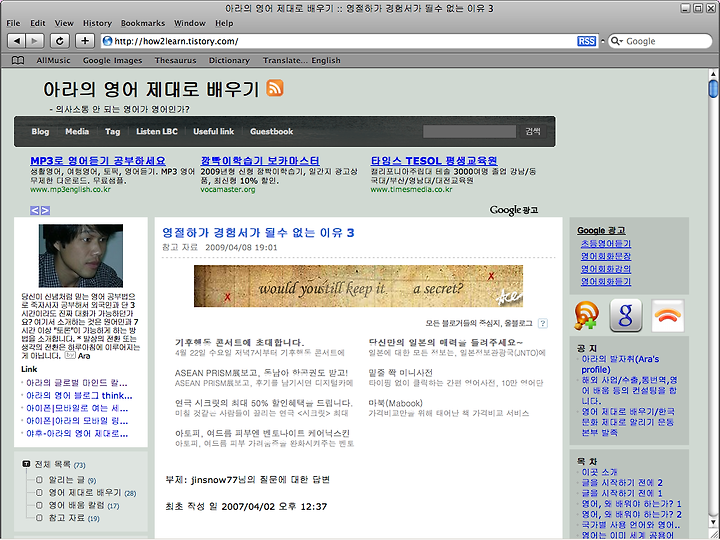
Task: Open the 영어회화듣기 Google ad link
Action: 606,281
